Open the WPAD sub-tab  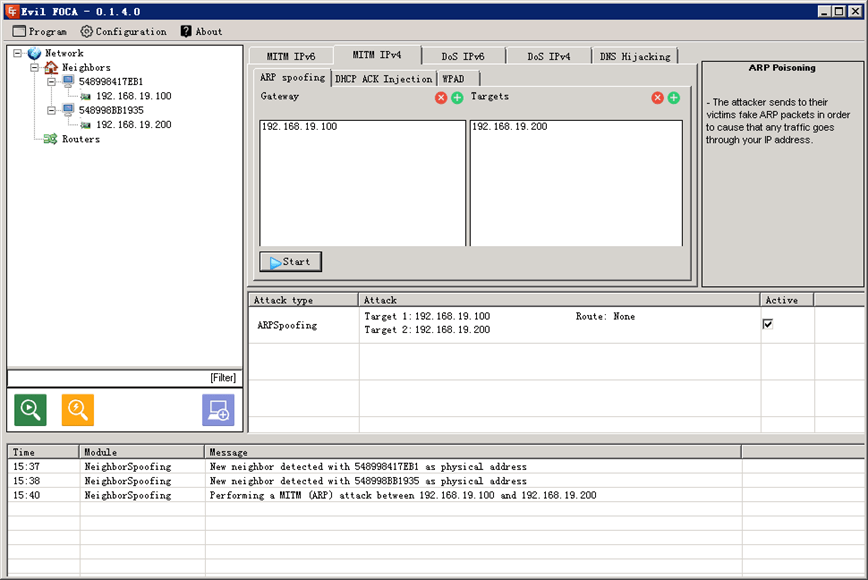458,79
